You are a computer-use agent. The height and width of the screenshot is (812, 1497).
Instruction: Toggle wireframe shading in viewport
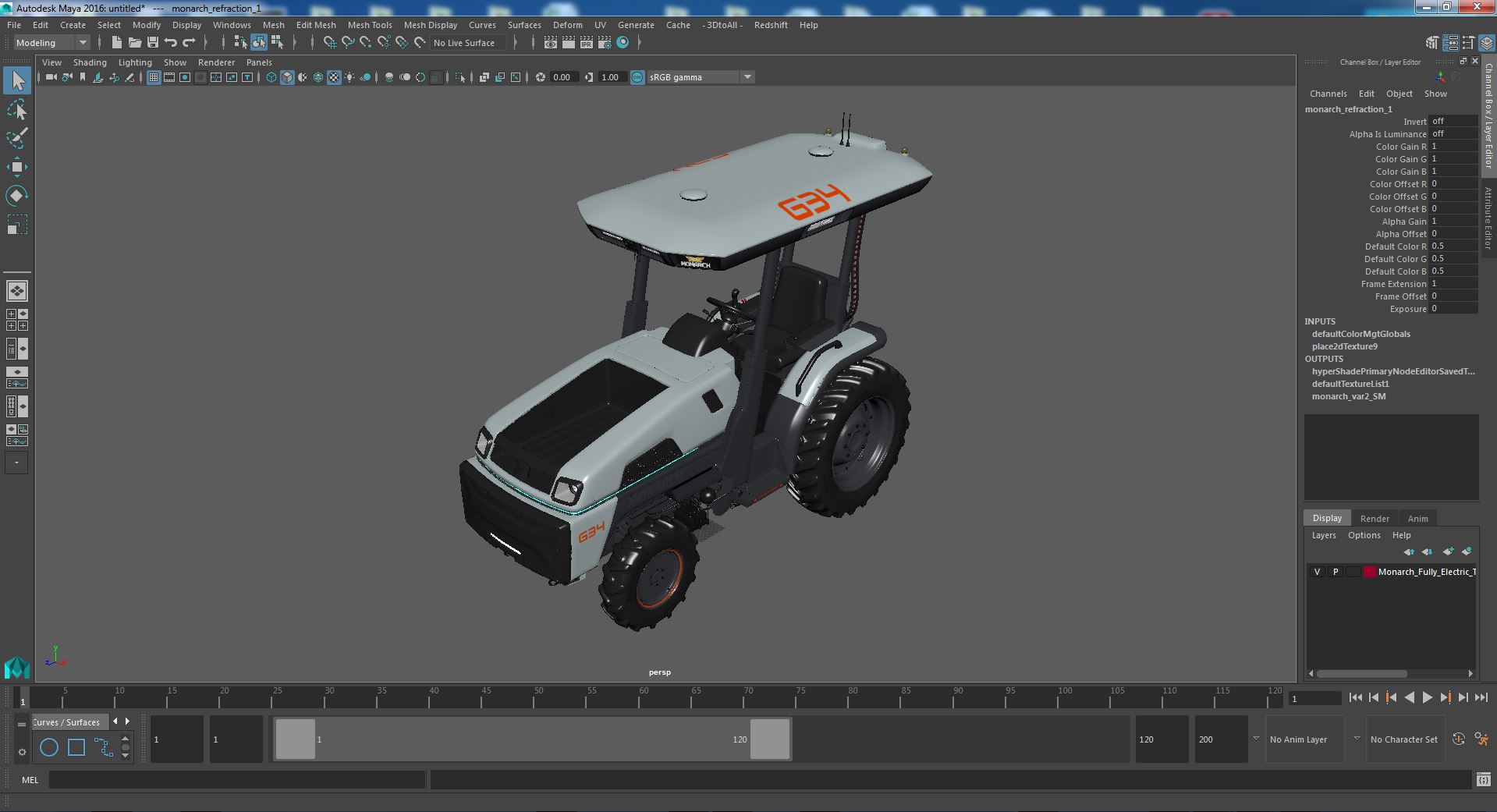[x=271, y=77]
